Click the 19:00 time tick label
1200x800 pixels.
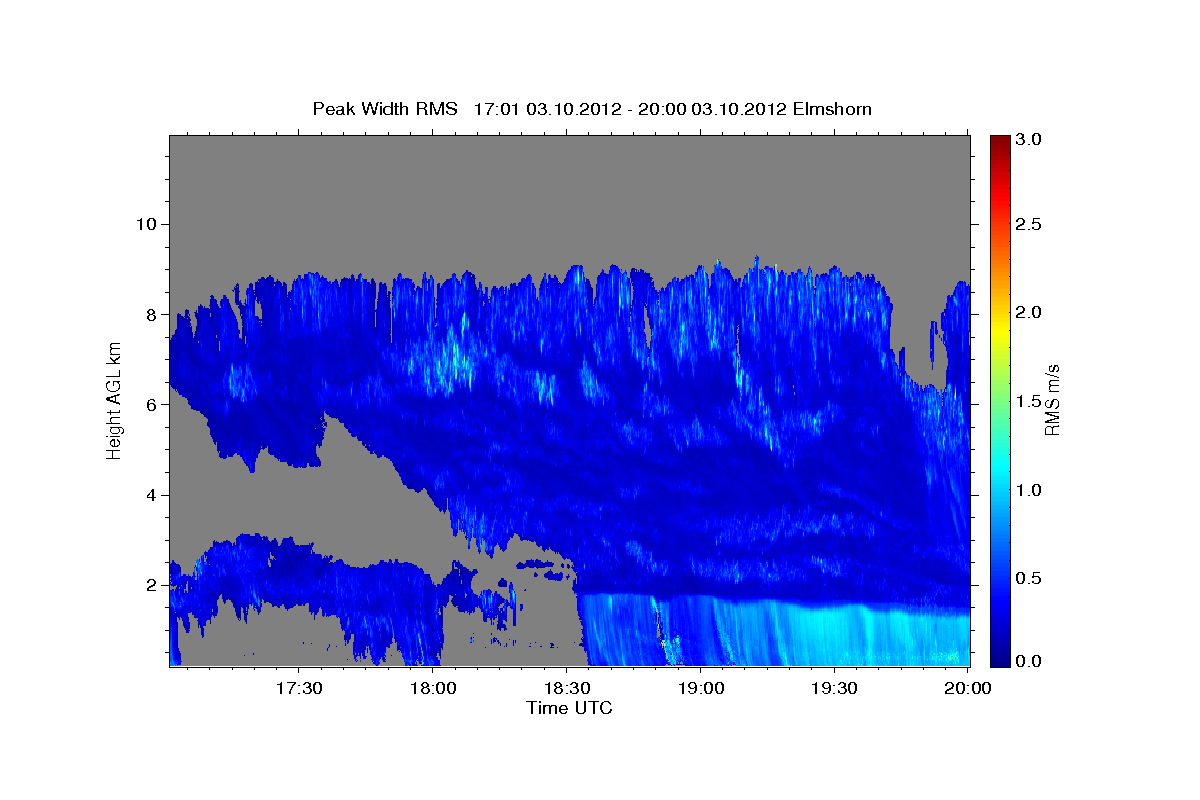click(701, 688)
